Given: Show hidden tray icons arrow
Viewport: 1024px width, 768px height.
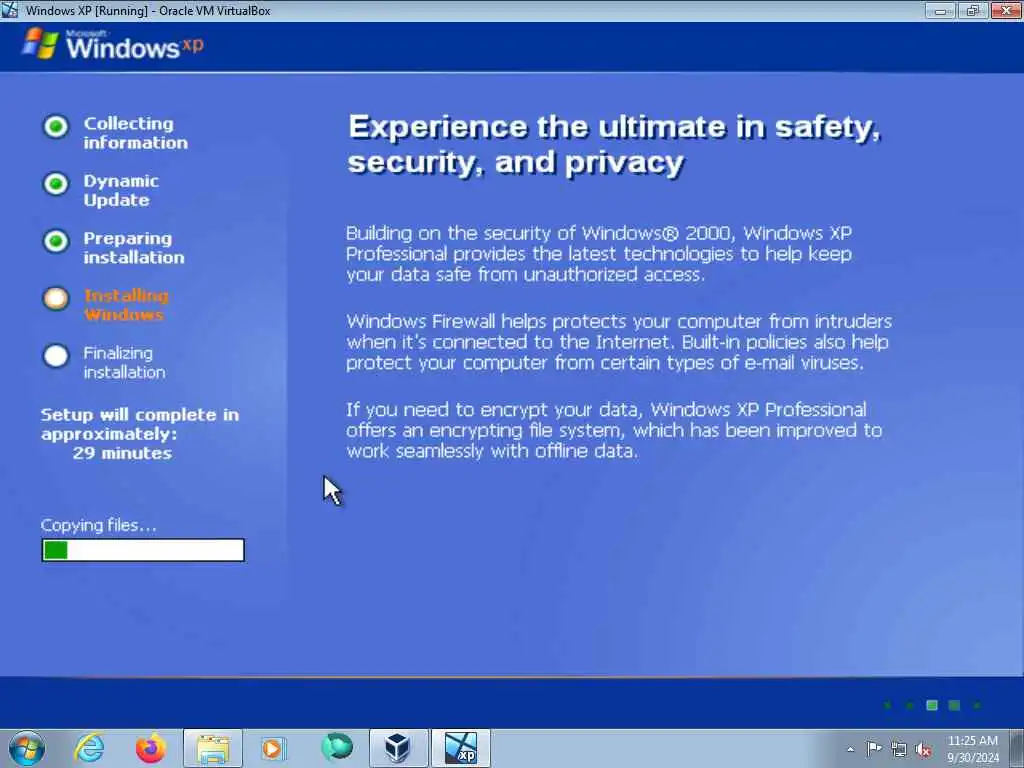Looking at the screenshot, I should point(850,749).
